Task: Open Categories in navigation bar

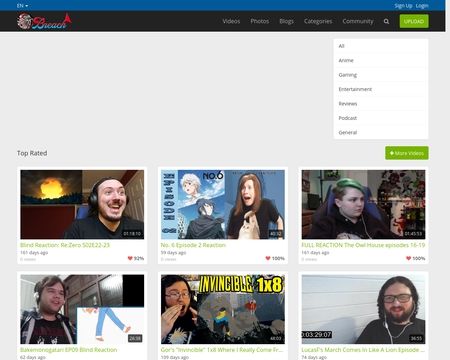Action: [318, 21]
